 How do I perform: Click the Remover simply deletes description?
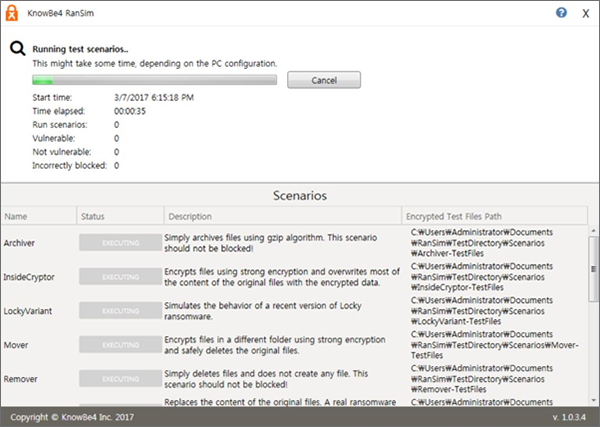tap(266, 379)
